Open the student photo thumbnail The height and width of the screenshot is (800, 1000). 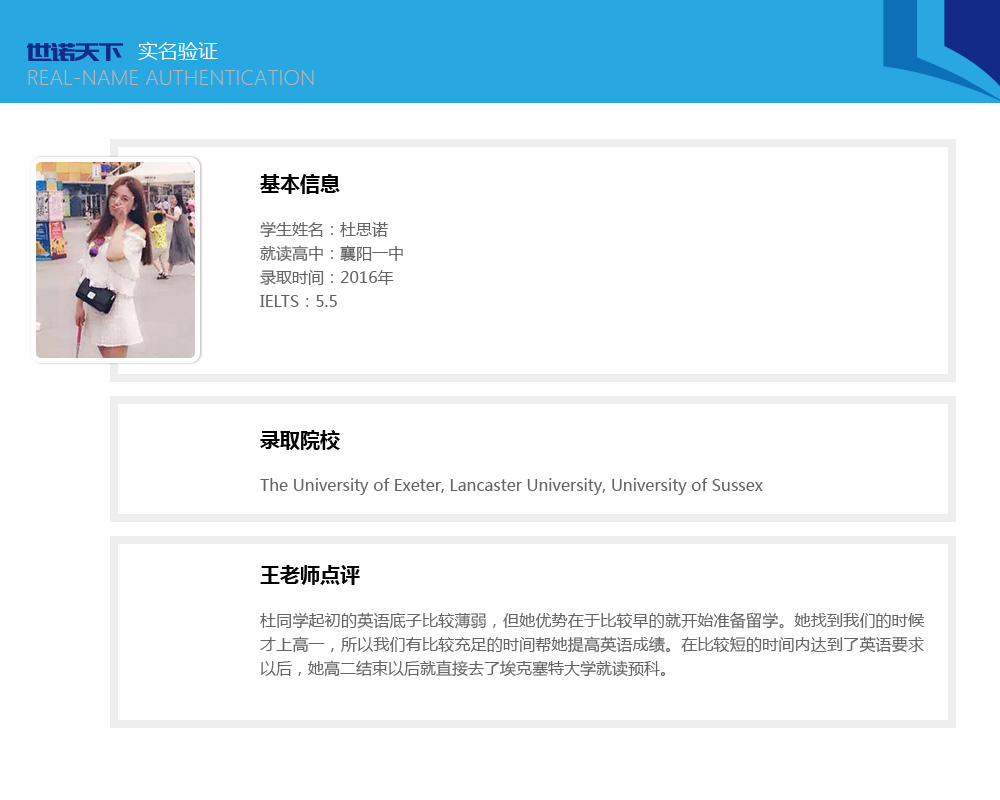[116, 259]
